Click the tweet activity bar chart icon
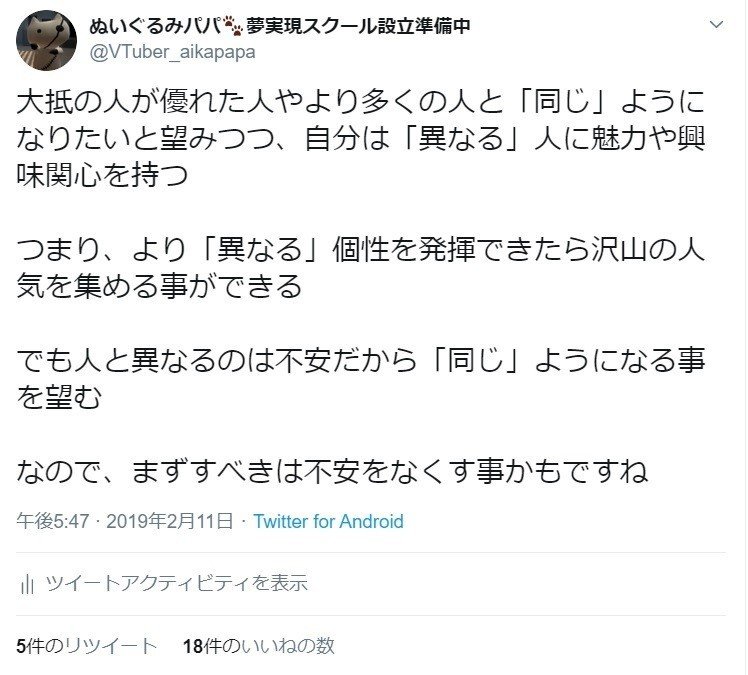The image size is (748, 675). [x=27, y=583]
